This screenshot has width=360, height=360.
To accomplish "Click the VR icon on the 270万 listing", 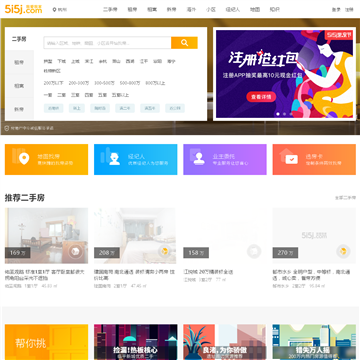I will (343, 251).
